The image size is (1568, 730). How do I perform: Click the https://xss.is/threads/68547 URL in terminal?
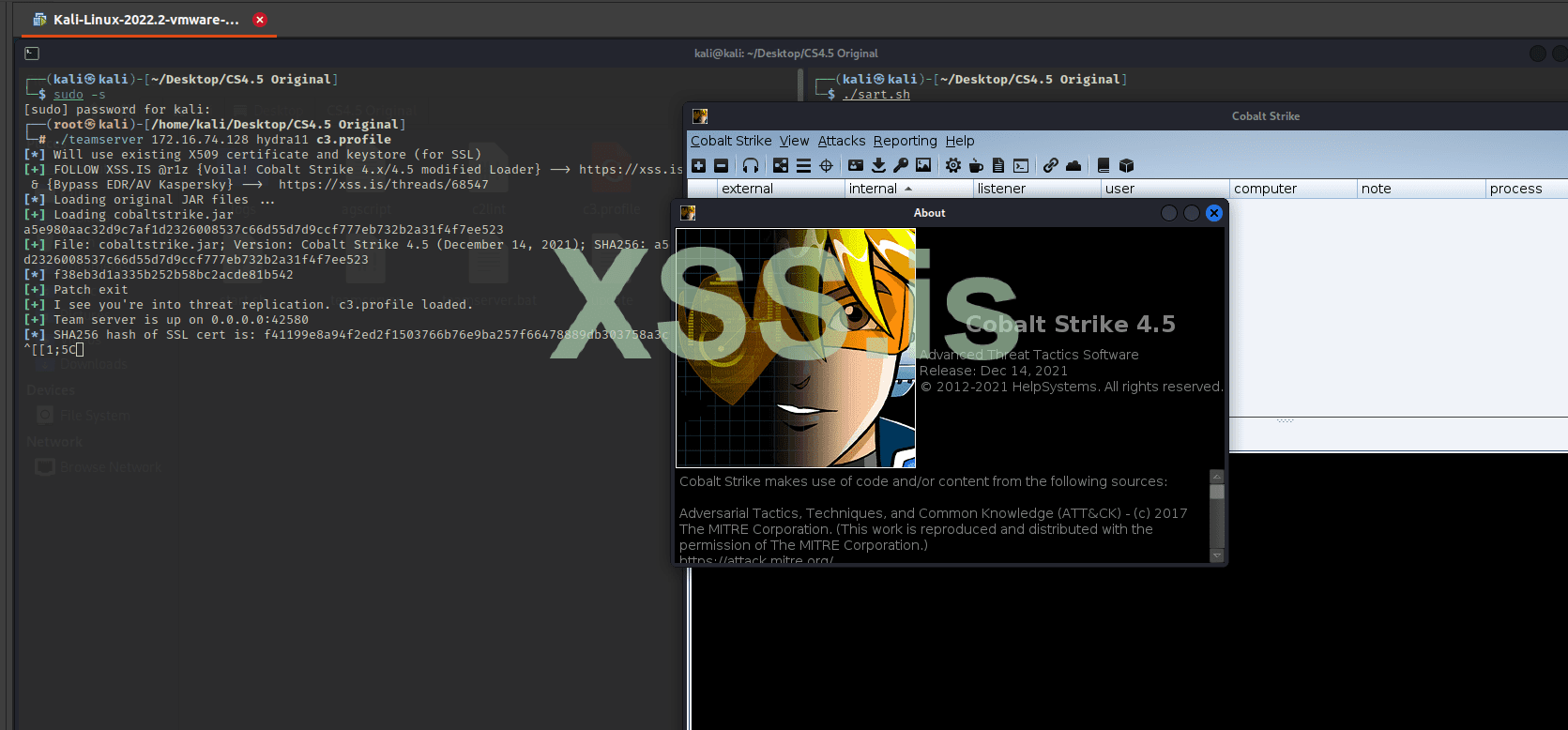(x=383, y=185)
